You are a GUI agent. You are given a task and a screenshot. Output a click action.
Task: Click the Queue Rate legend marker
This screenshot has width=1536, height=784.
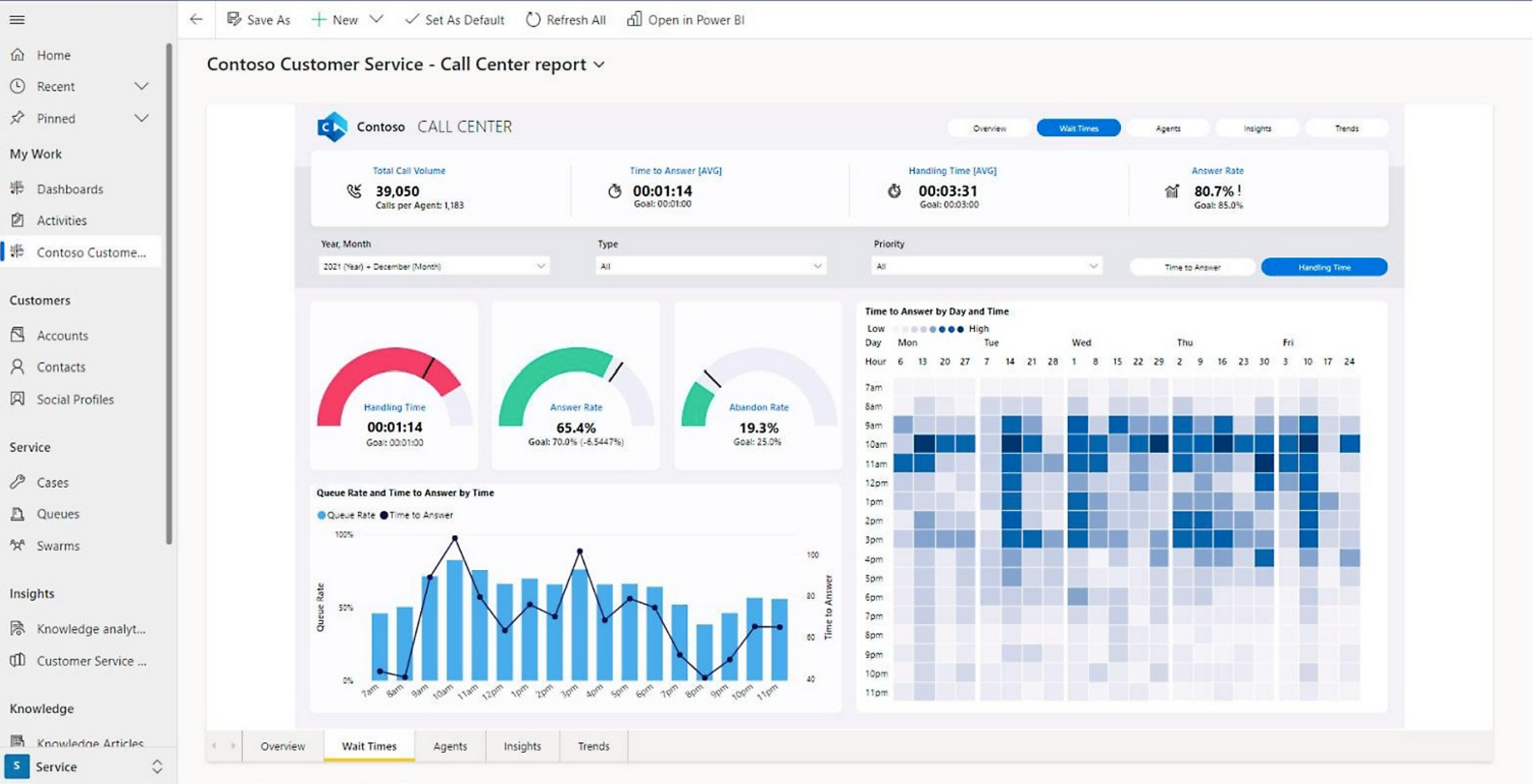tap(321, 515)
